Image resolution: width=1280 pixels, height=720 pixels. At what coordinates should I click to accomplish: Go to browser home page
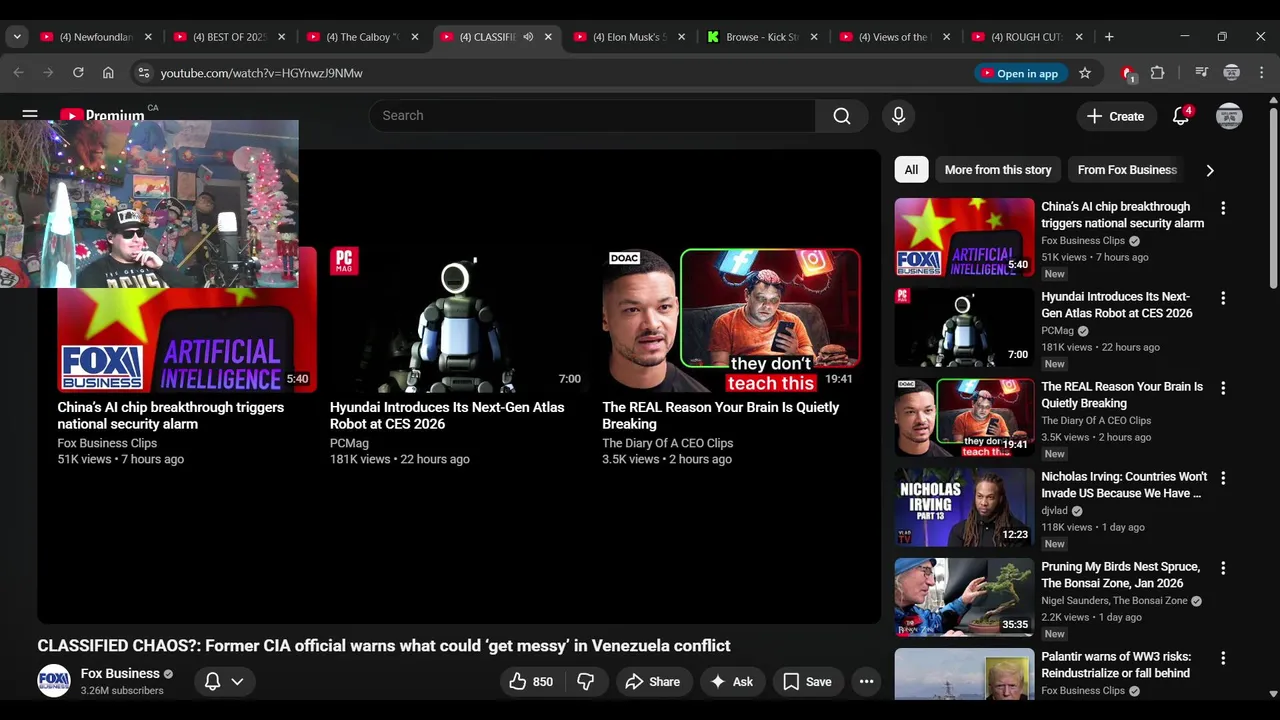point(108,73)
